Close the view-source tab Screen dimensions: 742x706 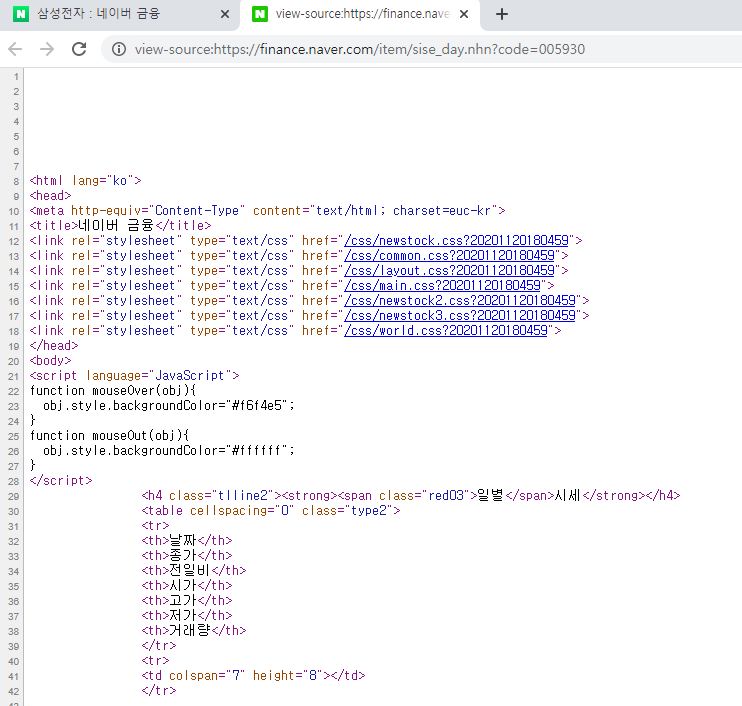click(x=464, y=14)
